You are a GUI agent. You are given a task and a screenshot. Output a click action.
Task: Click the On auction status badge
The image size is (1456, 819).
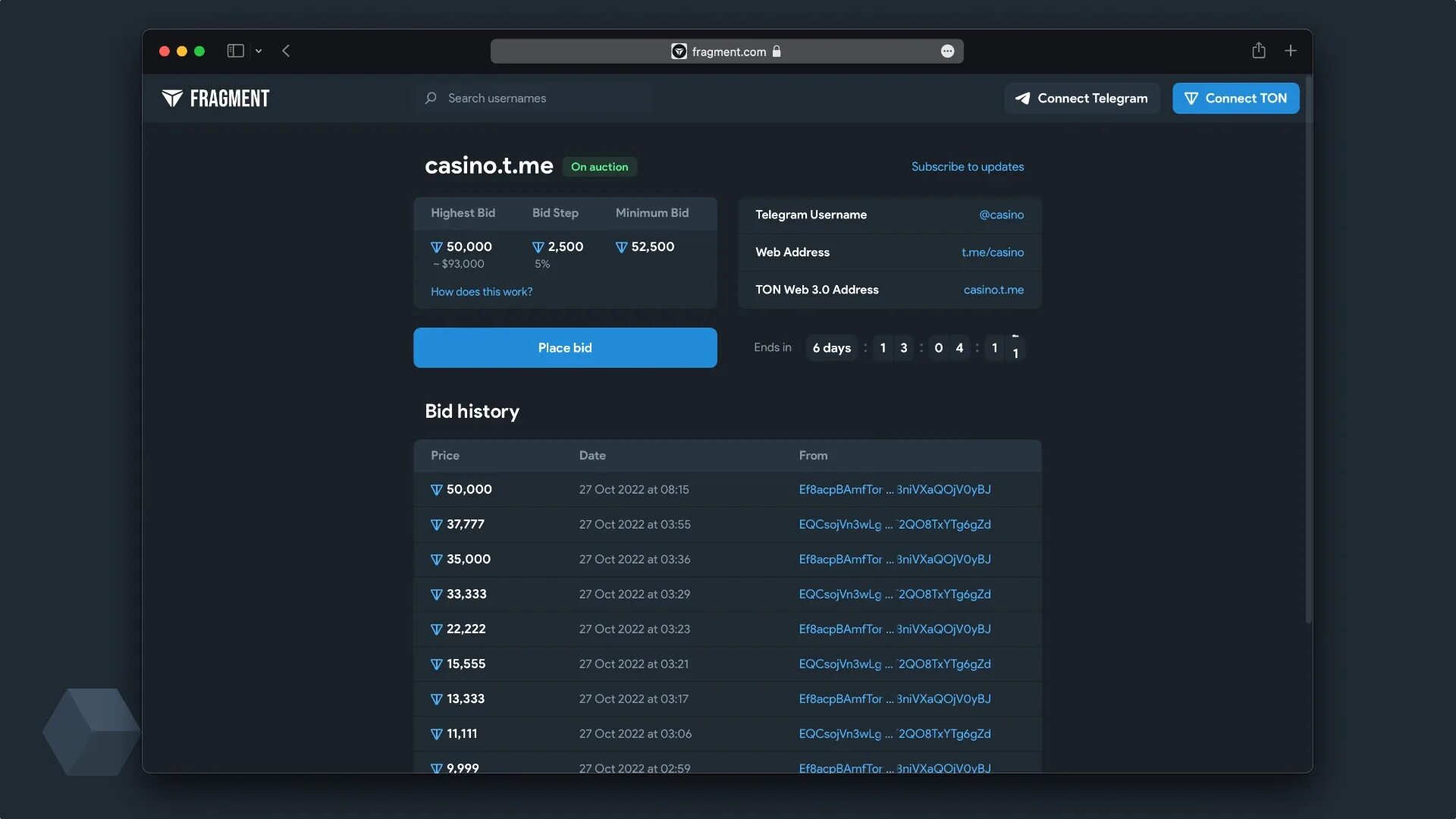pyautogui.click(x=599, y=167)
